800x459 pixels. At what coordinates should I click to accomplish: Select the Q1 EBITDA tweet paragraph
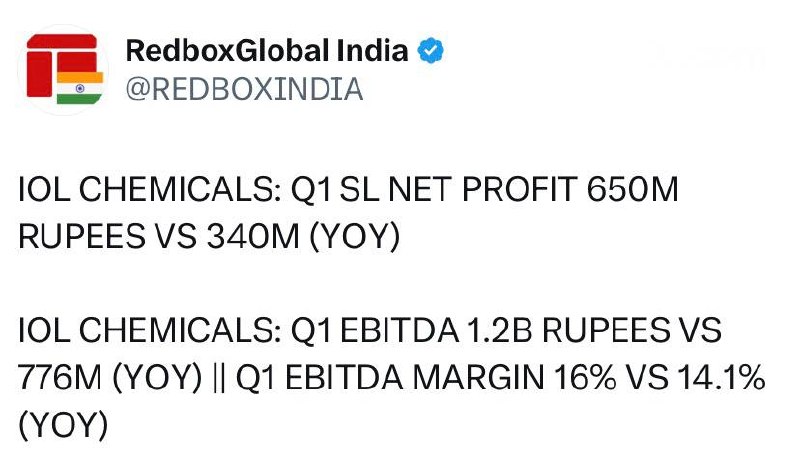[x=392, y=377]
